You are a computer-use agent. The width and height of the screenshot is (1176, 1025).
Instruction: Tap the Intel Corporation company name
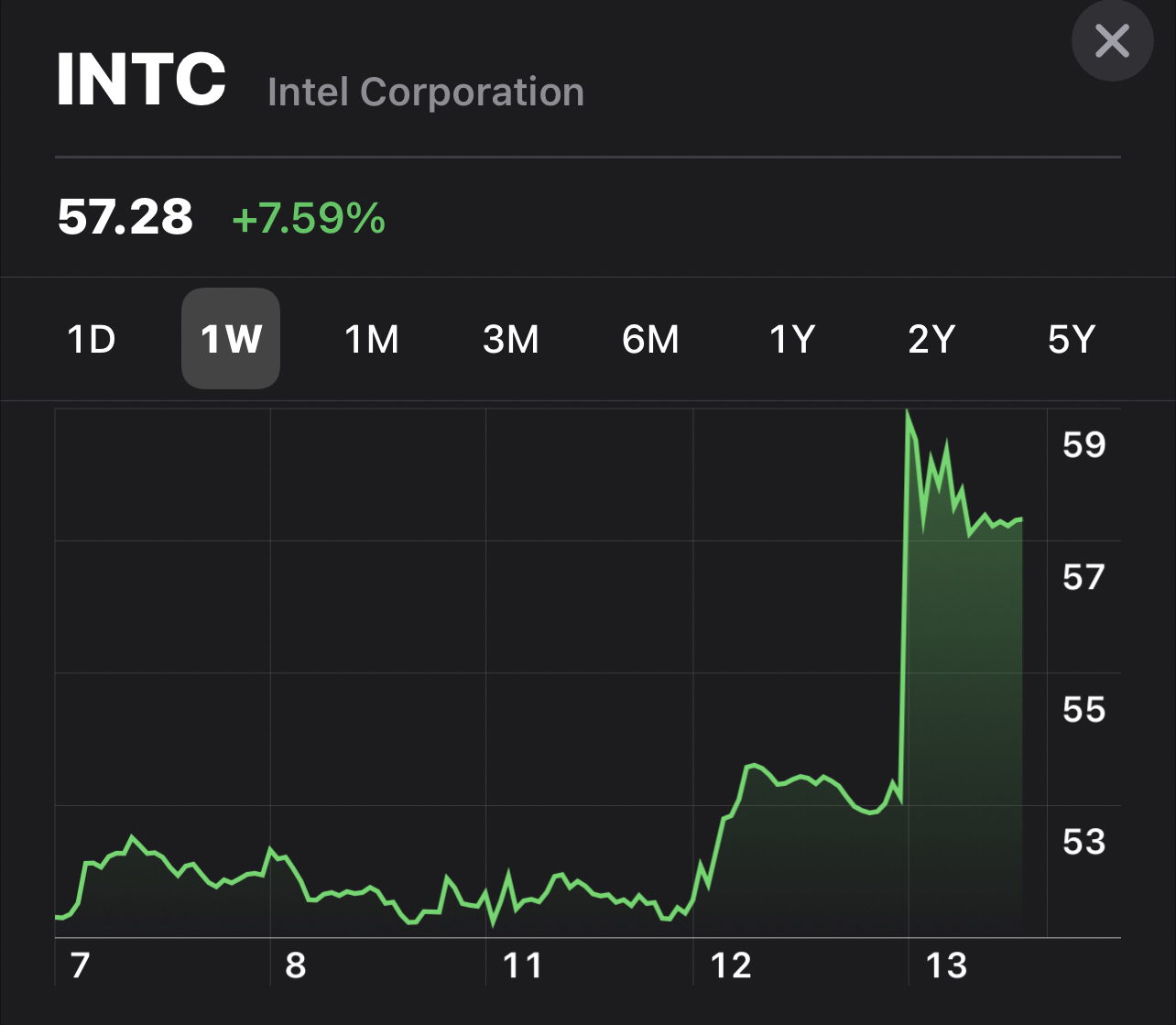click(426, 93)
